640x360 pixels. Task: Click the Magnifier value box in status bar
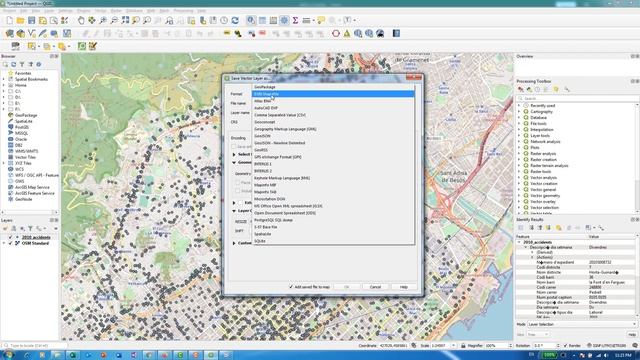pos(498,346)
